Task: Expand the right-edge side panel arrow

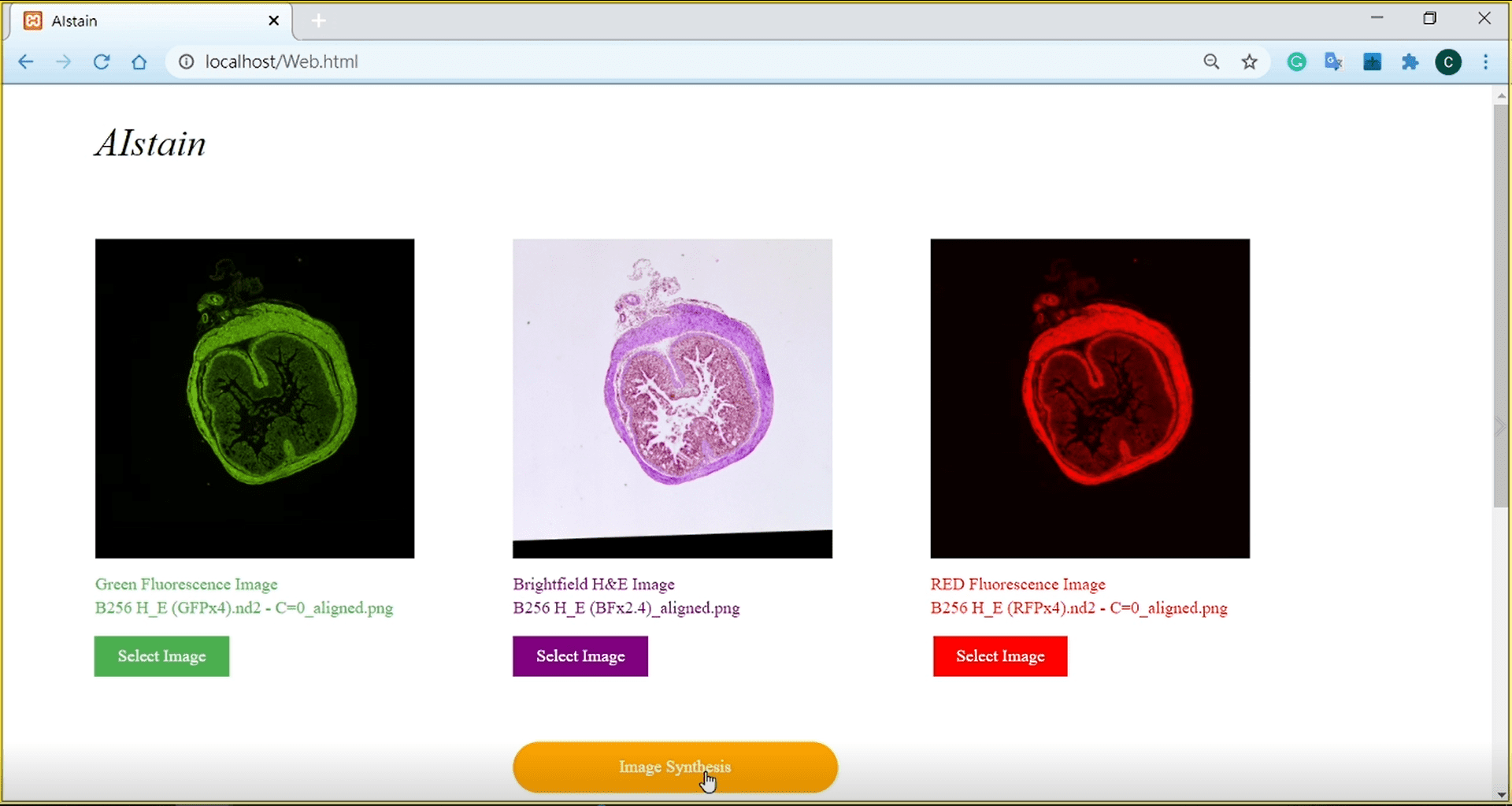Action: point(1500,425)
